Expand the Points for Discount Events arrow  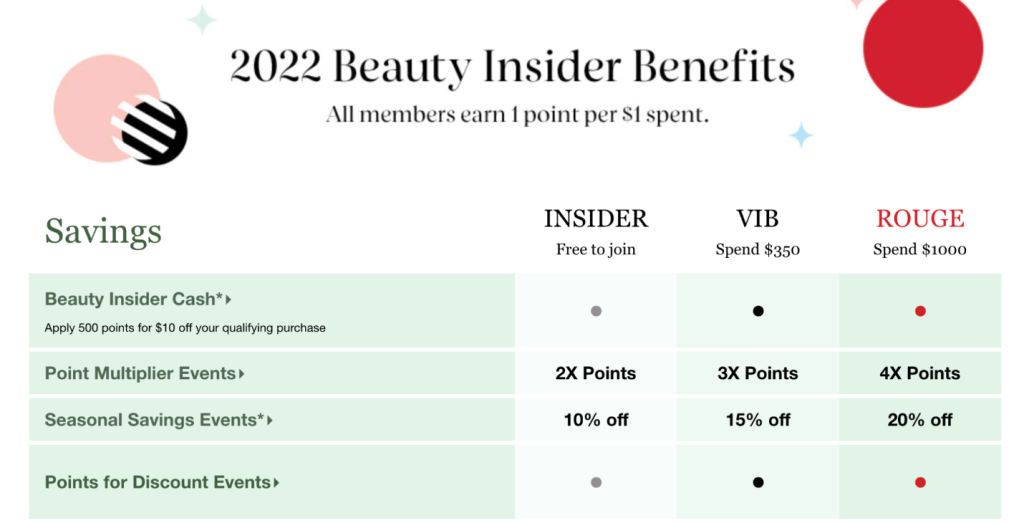click(x=276, y=483)
